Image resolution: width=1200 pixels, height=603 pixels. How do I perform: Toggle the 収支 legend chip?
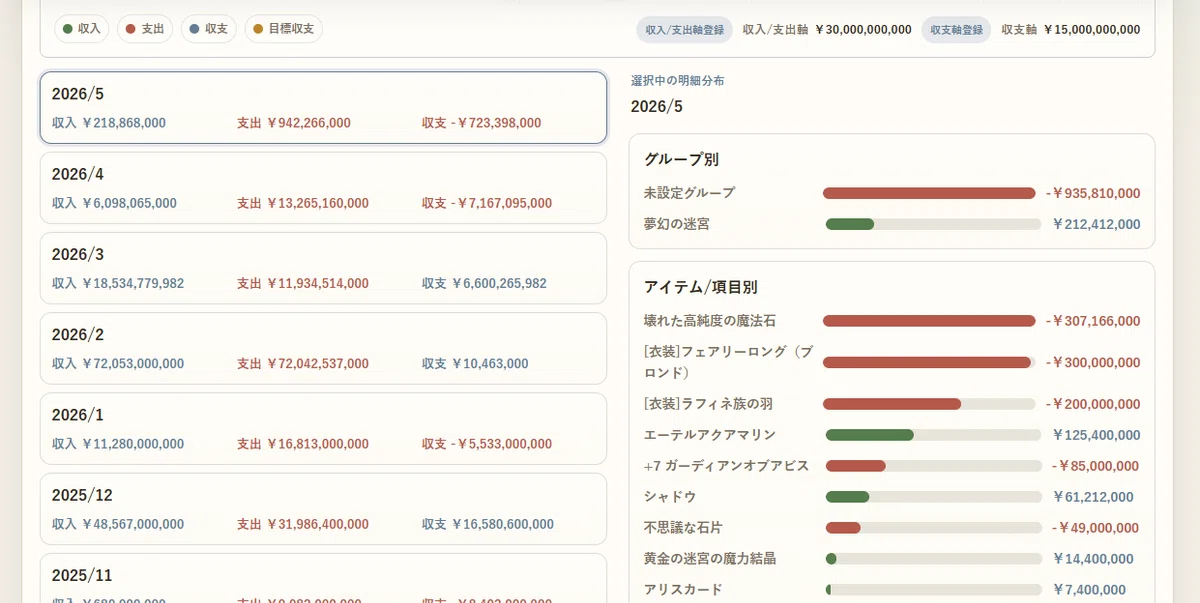click(x=209, y=29)
